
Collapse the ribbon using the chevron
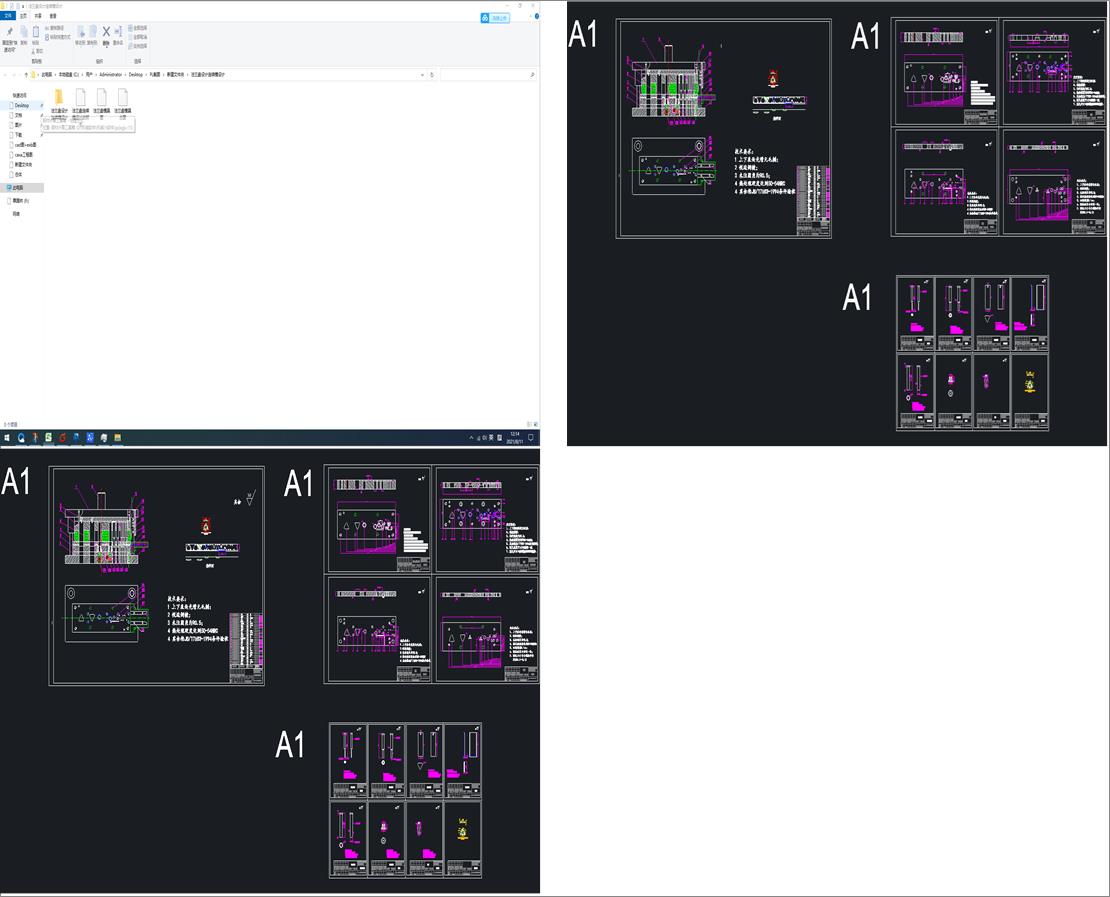pos(530,16)
